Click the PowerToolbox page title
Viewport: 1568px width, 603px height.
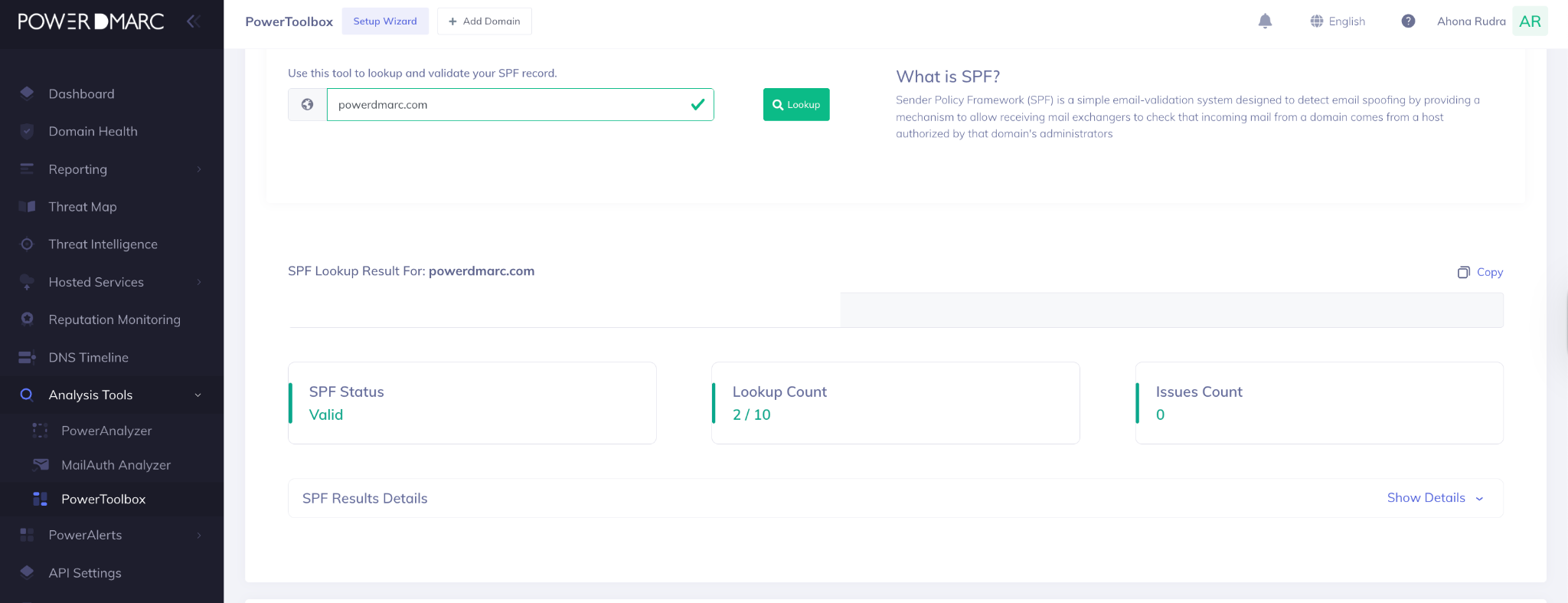[x=289, y=21]
